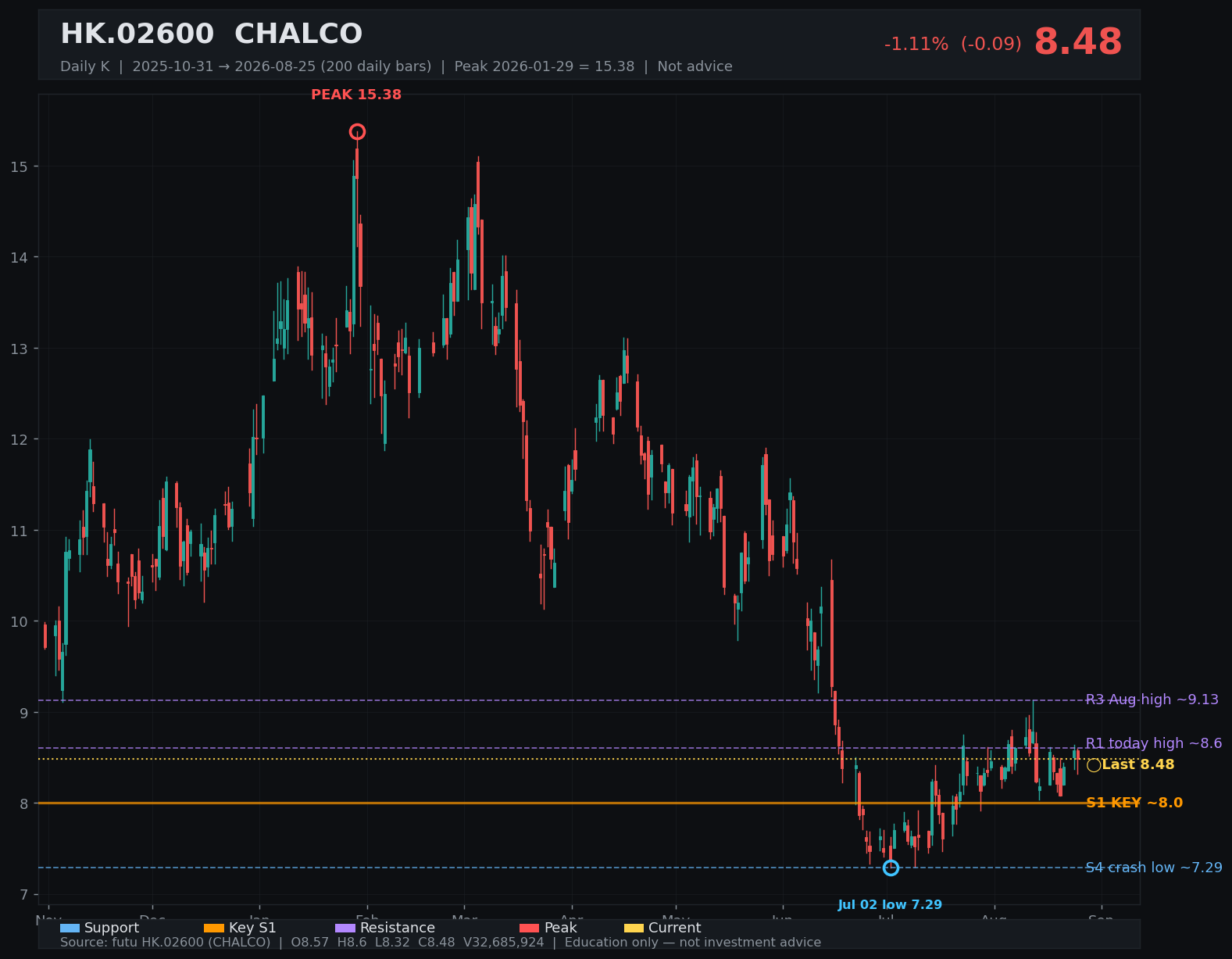Click the y-axis value 11
1232x959 pixels.
[x=20, y=531]
